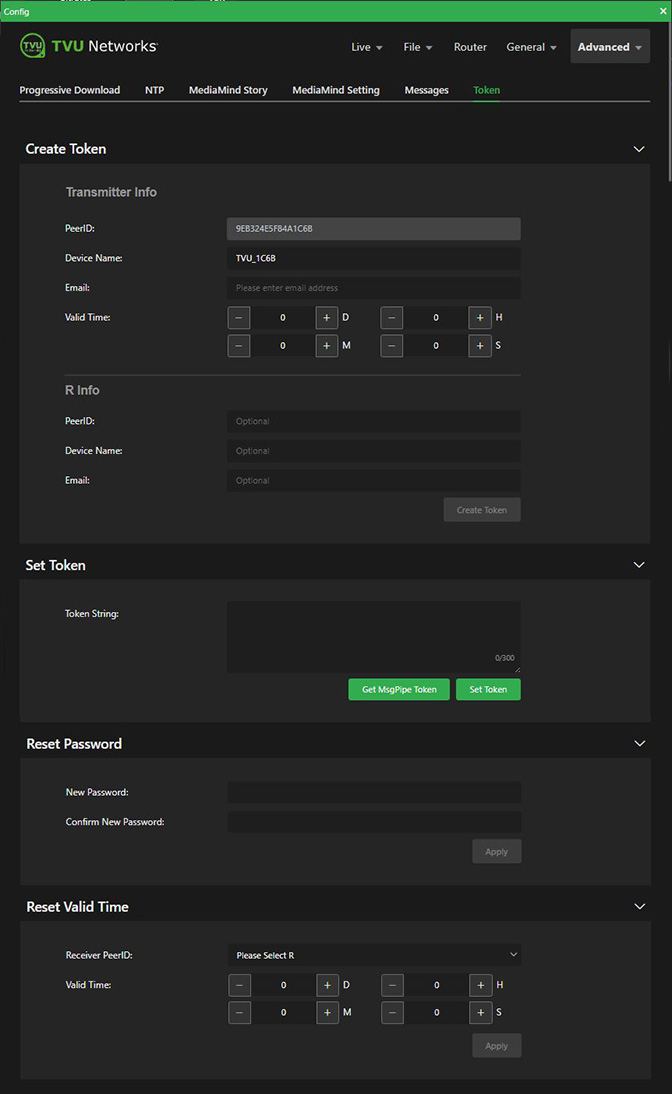
Task: Decrease Days in Reset Valid Time section
Action: (x=240, y=985)
